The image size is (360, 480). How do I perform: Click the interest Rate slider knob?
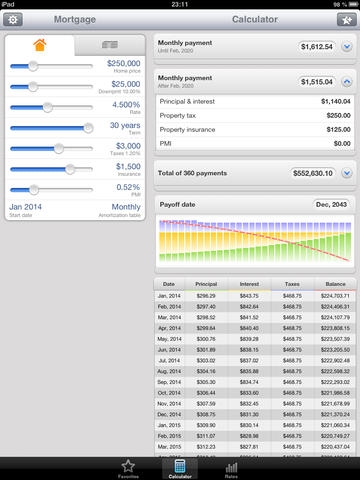pos(48,107)
